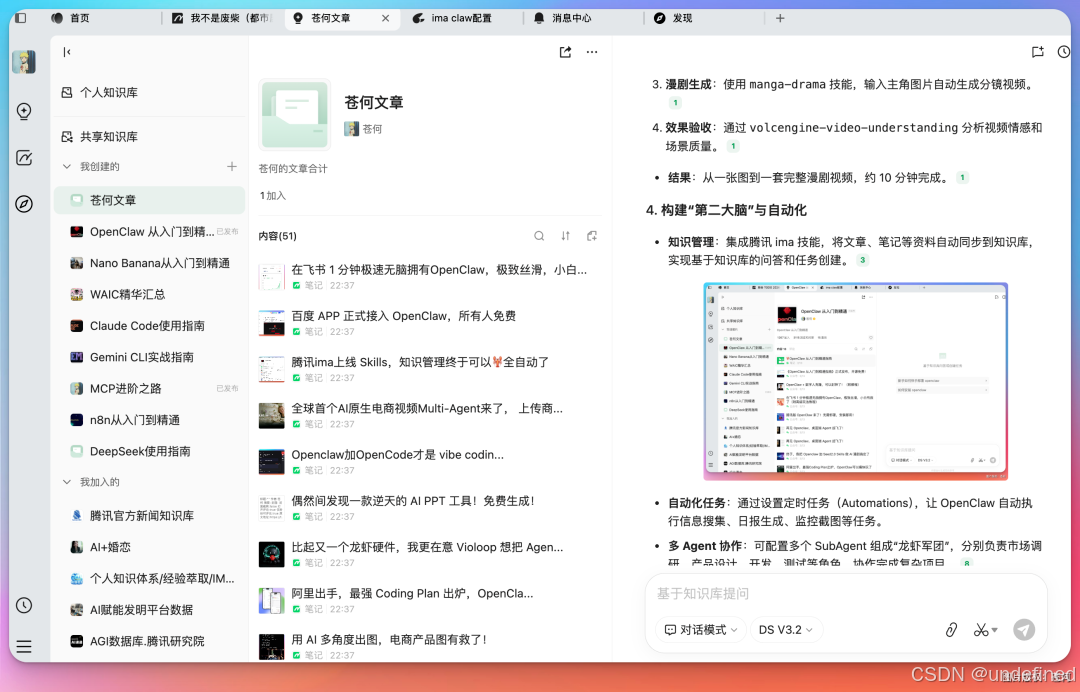Open AI+婚恋 knowledge base

click(149, 547)
